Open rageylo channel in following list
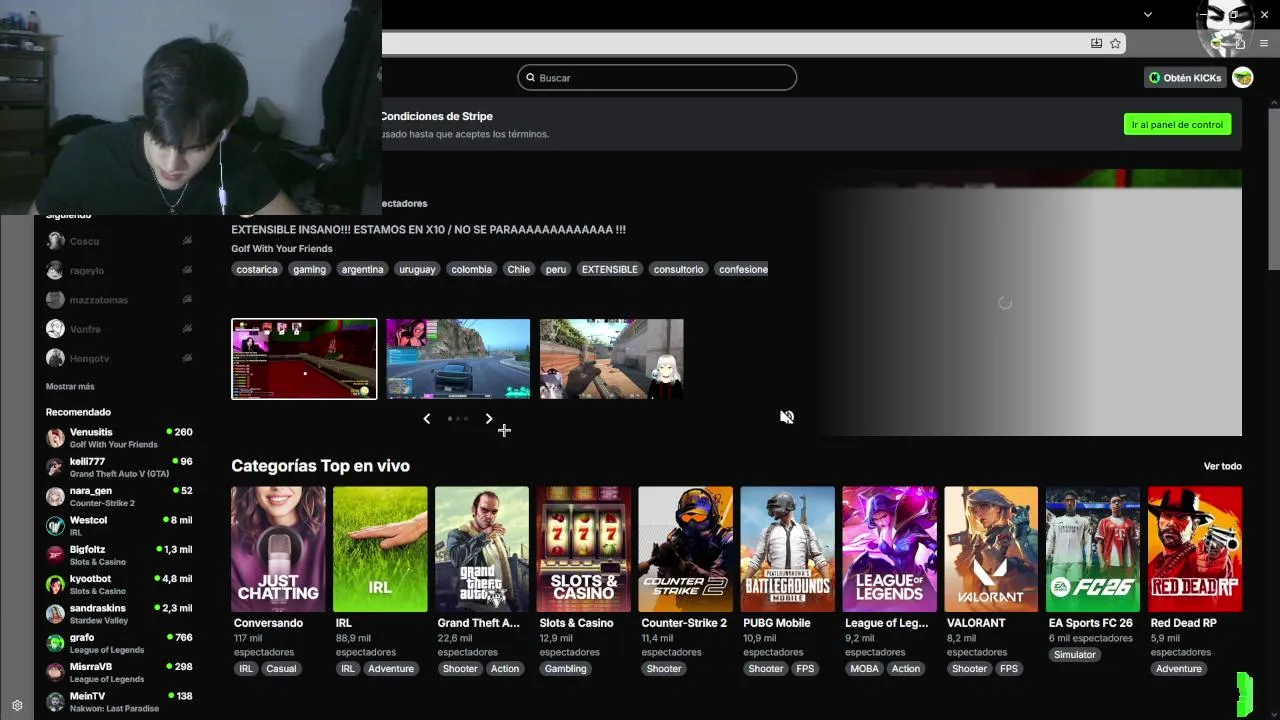The height and width of the screenshot is (720, 1280). 119,270
